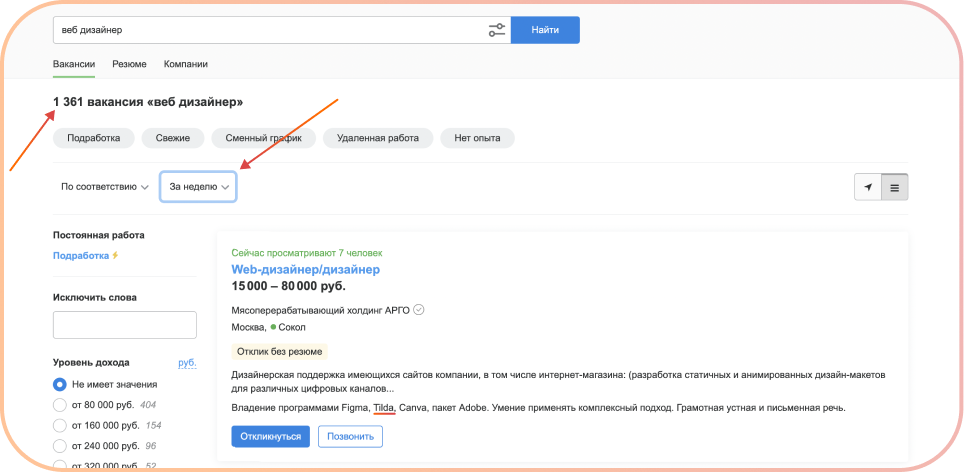Apply Свежие filter chip

point(173,138)
